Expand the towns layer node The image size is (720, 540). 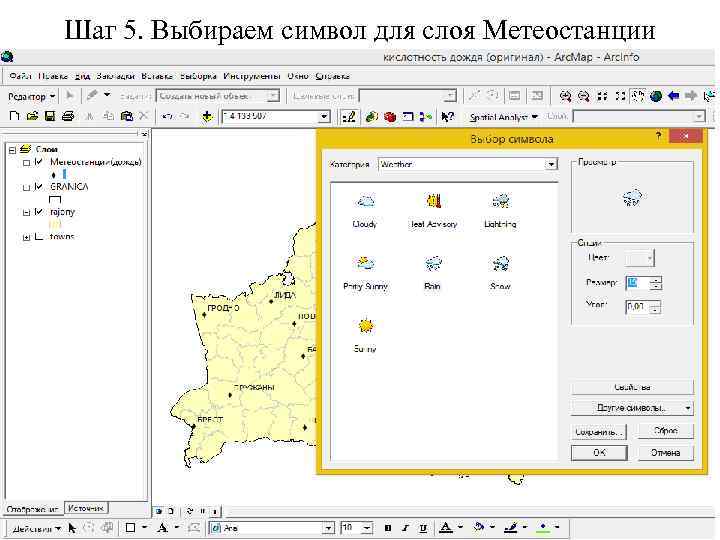click(26, 237)
